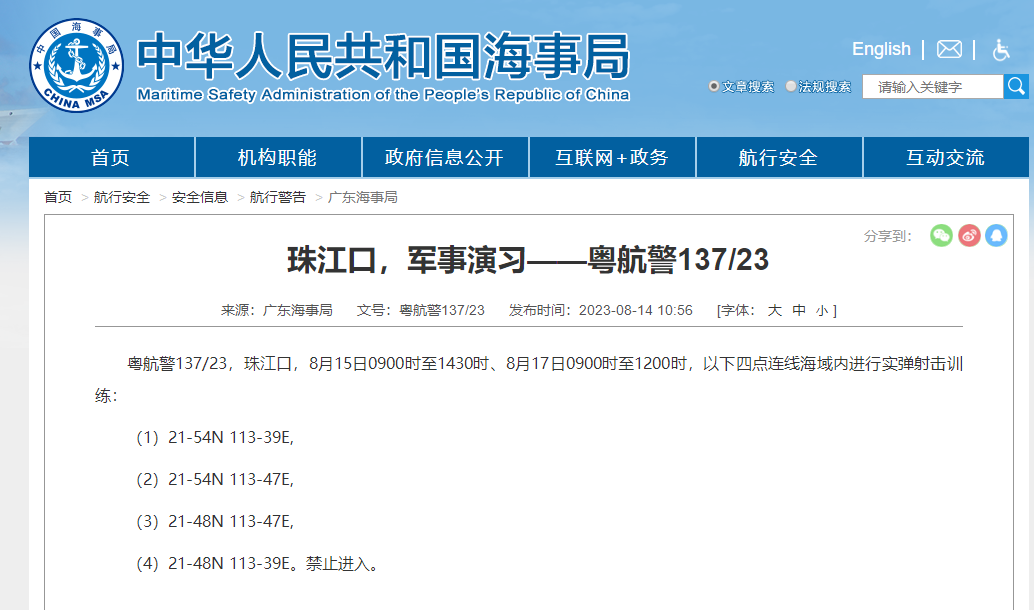Share via the blue QQ bell icon
Screen dimensions: 1034x610
tap(996, 235)
